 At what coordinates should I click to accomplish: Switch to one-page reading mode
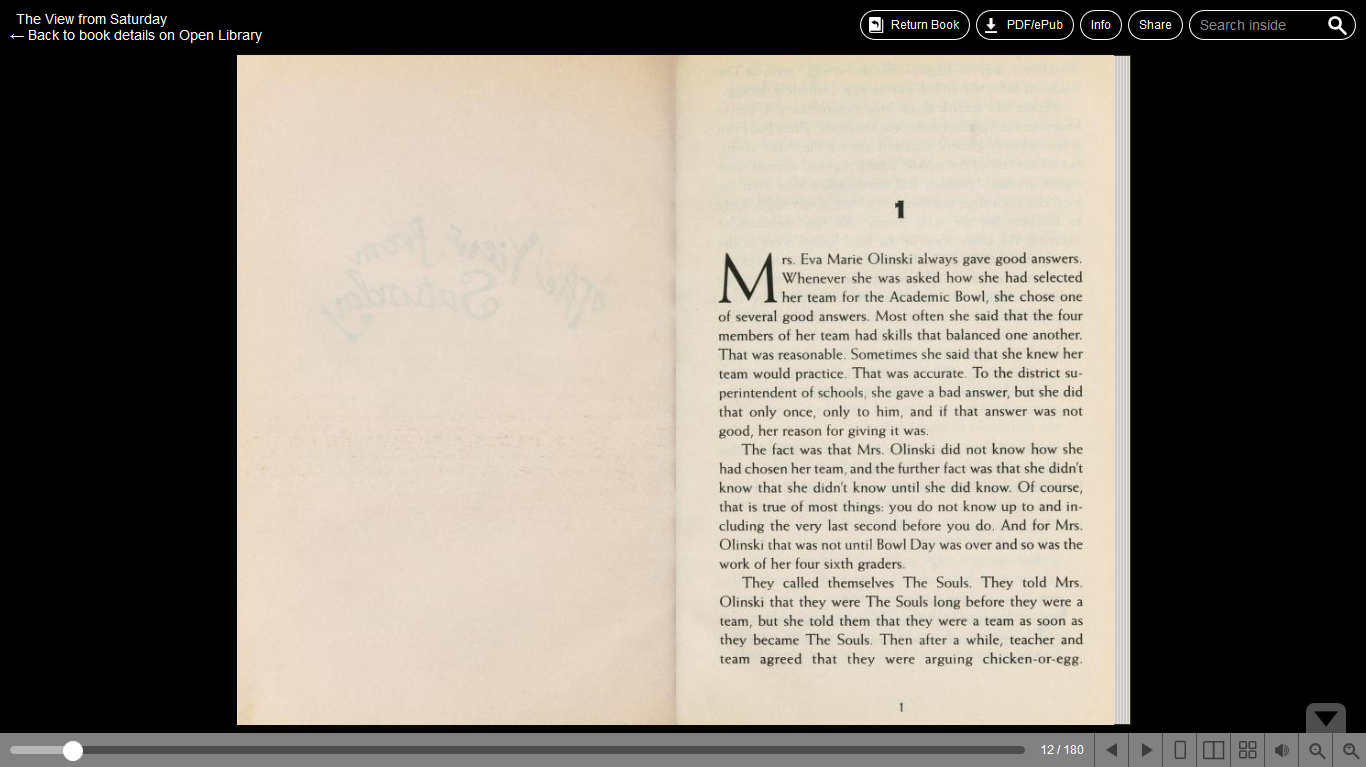pyautogui.click(x=1179, y=749)
